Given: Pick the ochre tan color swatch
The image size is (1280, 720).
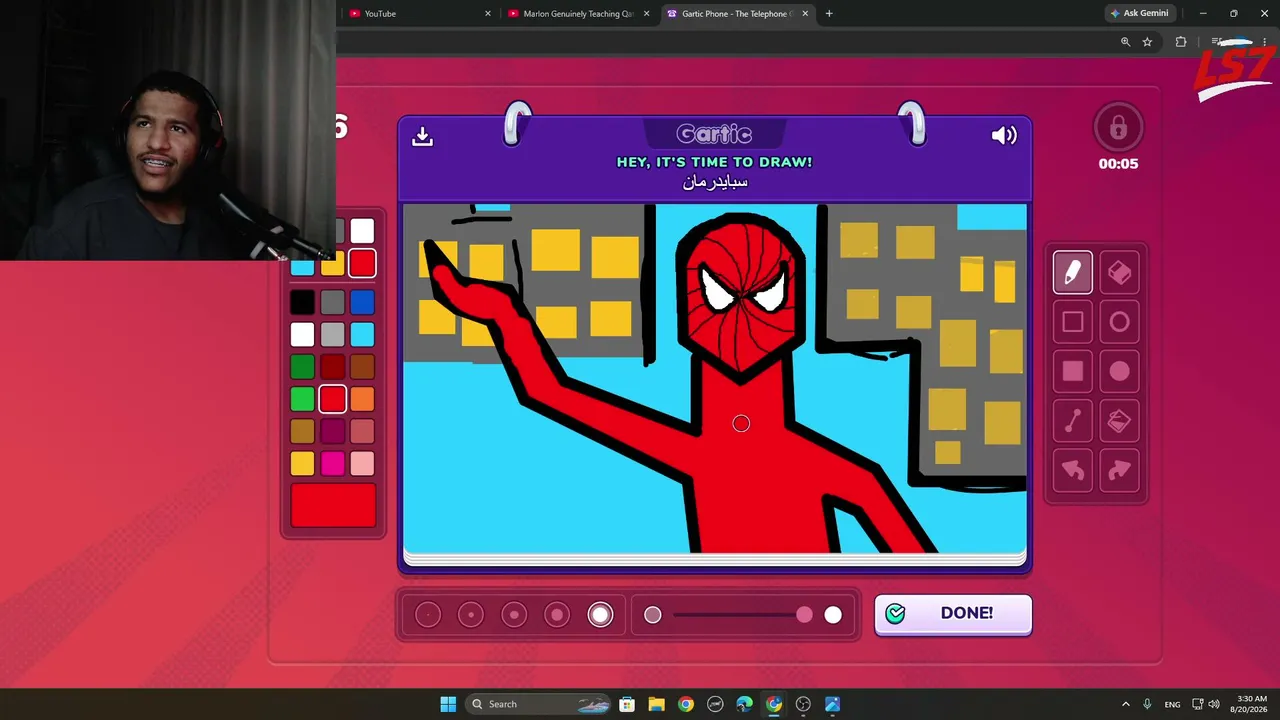Looking at the screenshot, I should [302, 431].
